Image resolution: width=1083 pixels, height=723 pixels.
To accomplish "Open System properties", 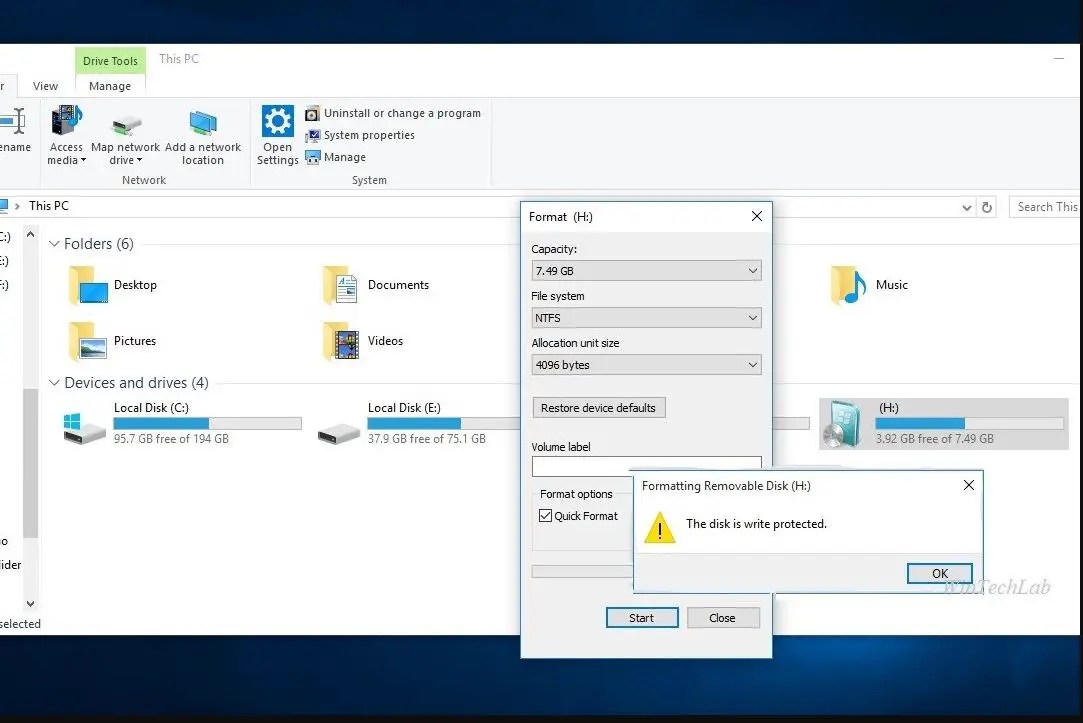I will (366, 135).
